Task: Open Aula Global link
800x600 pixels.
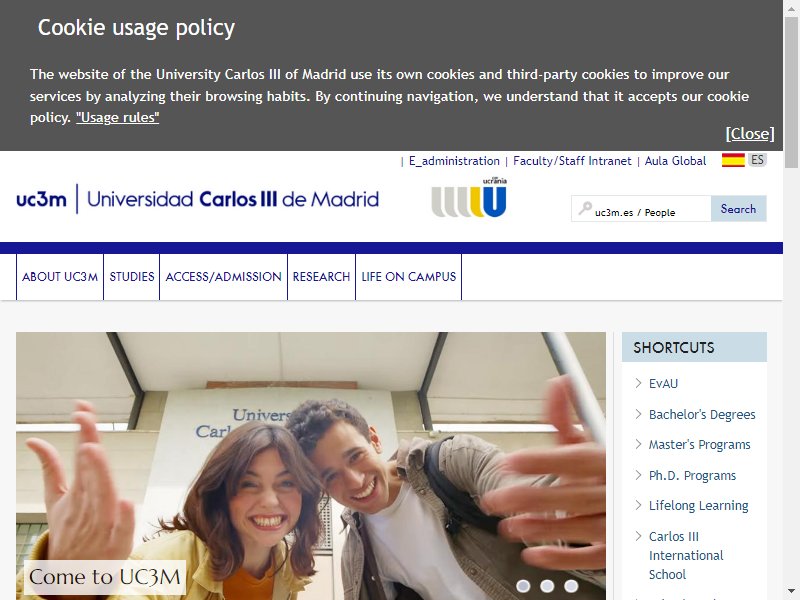Action: point(676,161)
